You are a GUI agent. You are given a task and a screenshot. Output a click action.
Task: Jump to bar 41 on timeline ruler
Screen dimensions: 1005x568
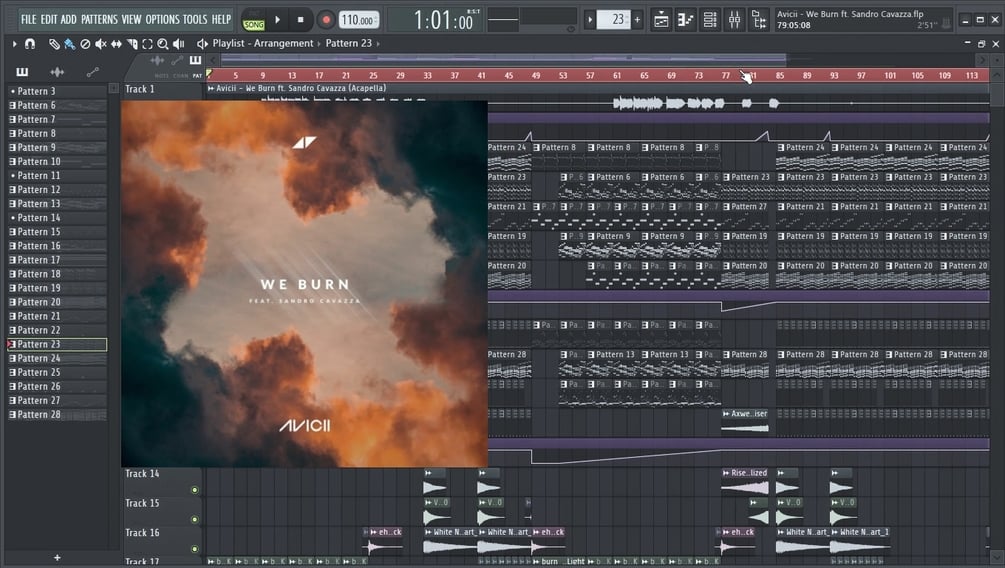(481, 76)
